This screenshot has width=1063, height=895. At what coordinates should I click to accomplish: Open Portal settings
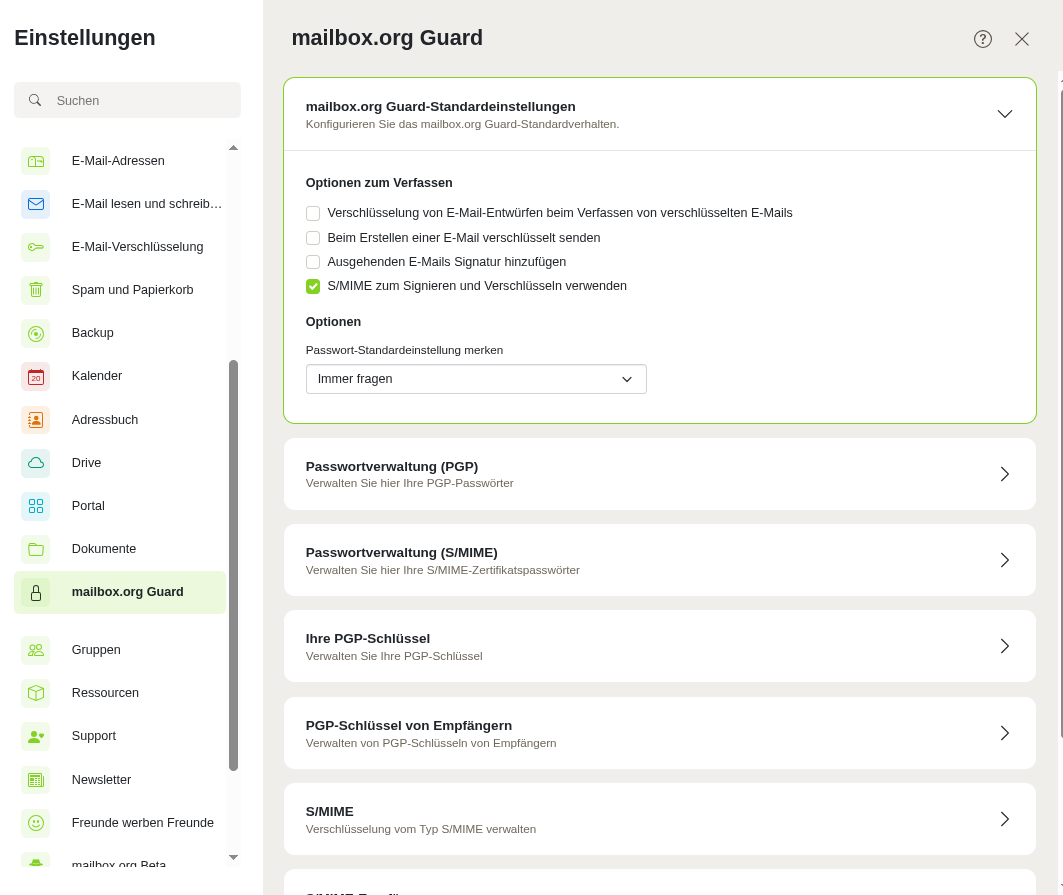120,506
